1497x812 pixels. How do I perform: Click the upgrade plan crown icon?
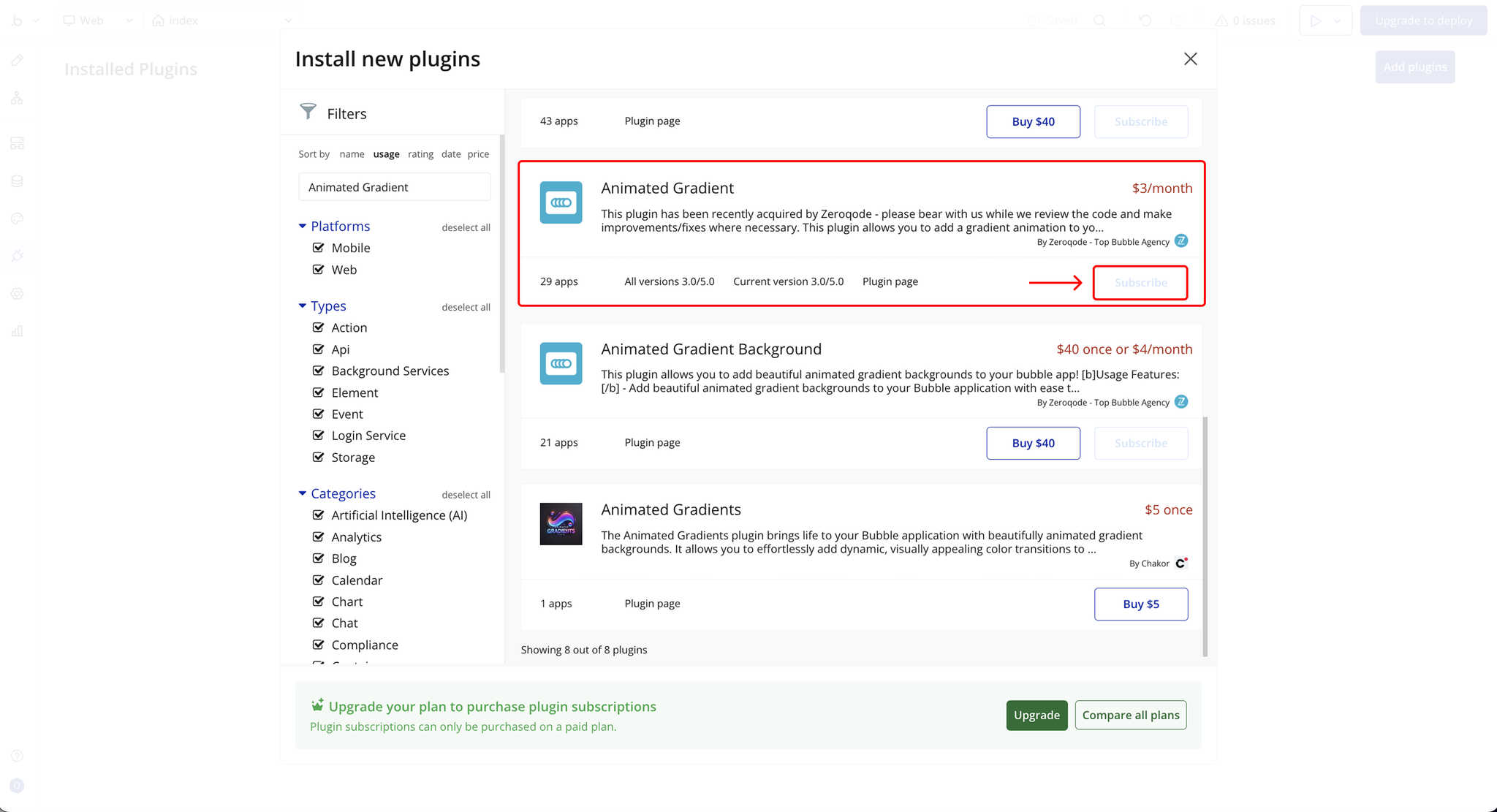[x=317, y=705]
